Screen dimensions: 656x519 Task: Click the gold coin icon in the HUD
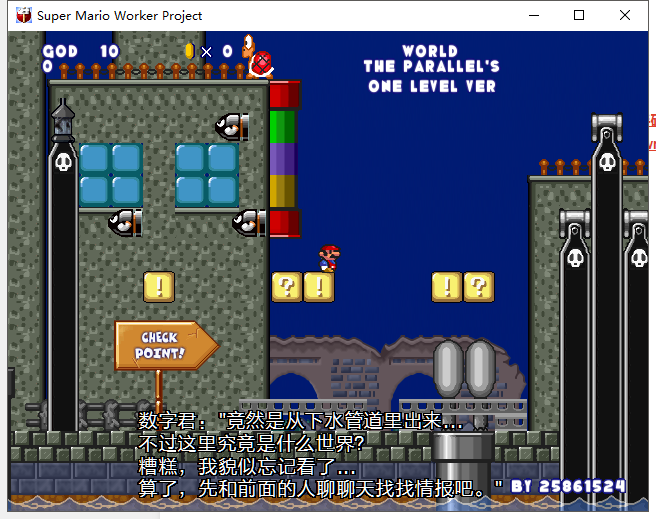(190, 51)
